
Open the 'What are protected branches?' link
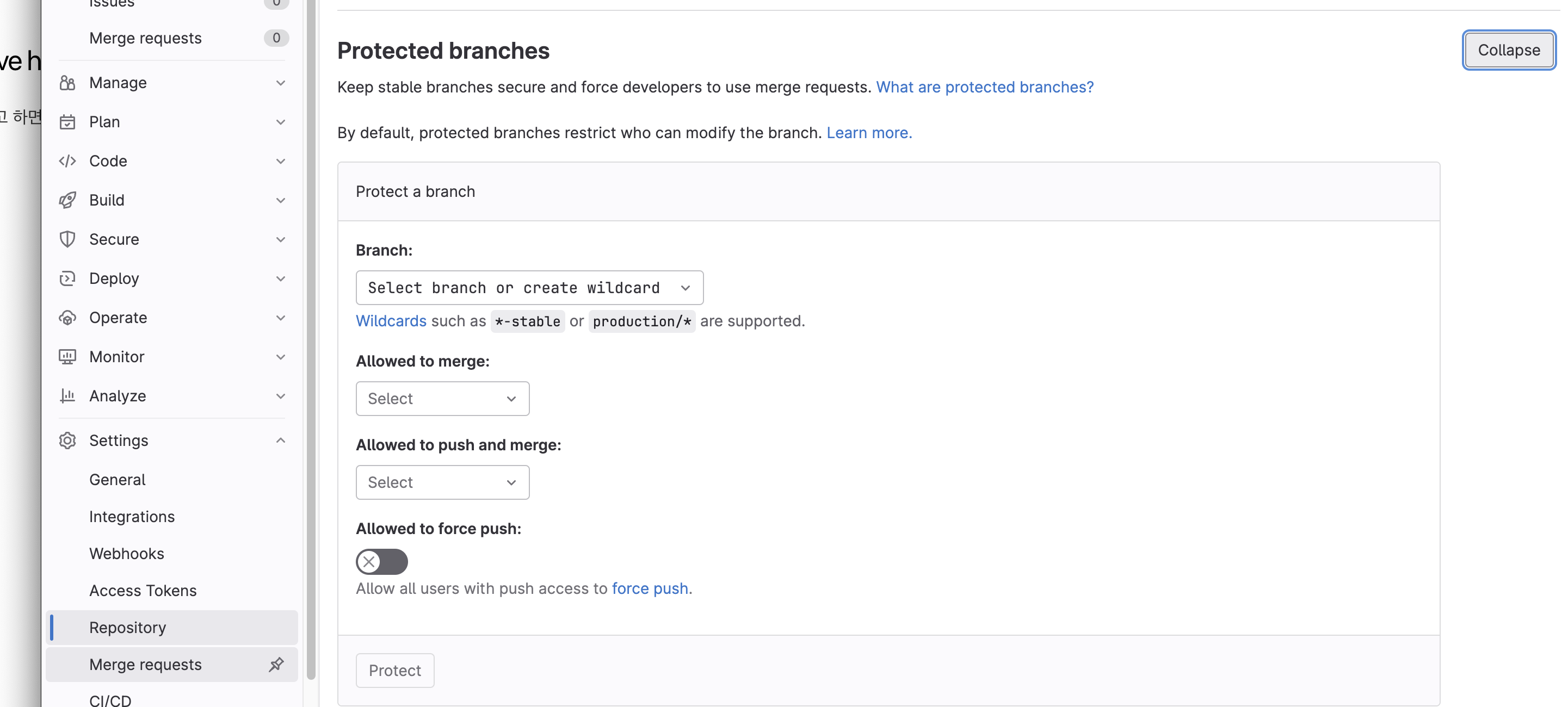[x=984, y=87]
